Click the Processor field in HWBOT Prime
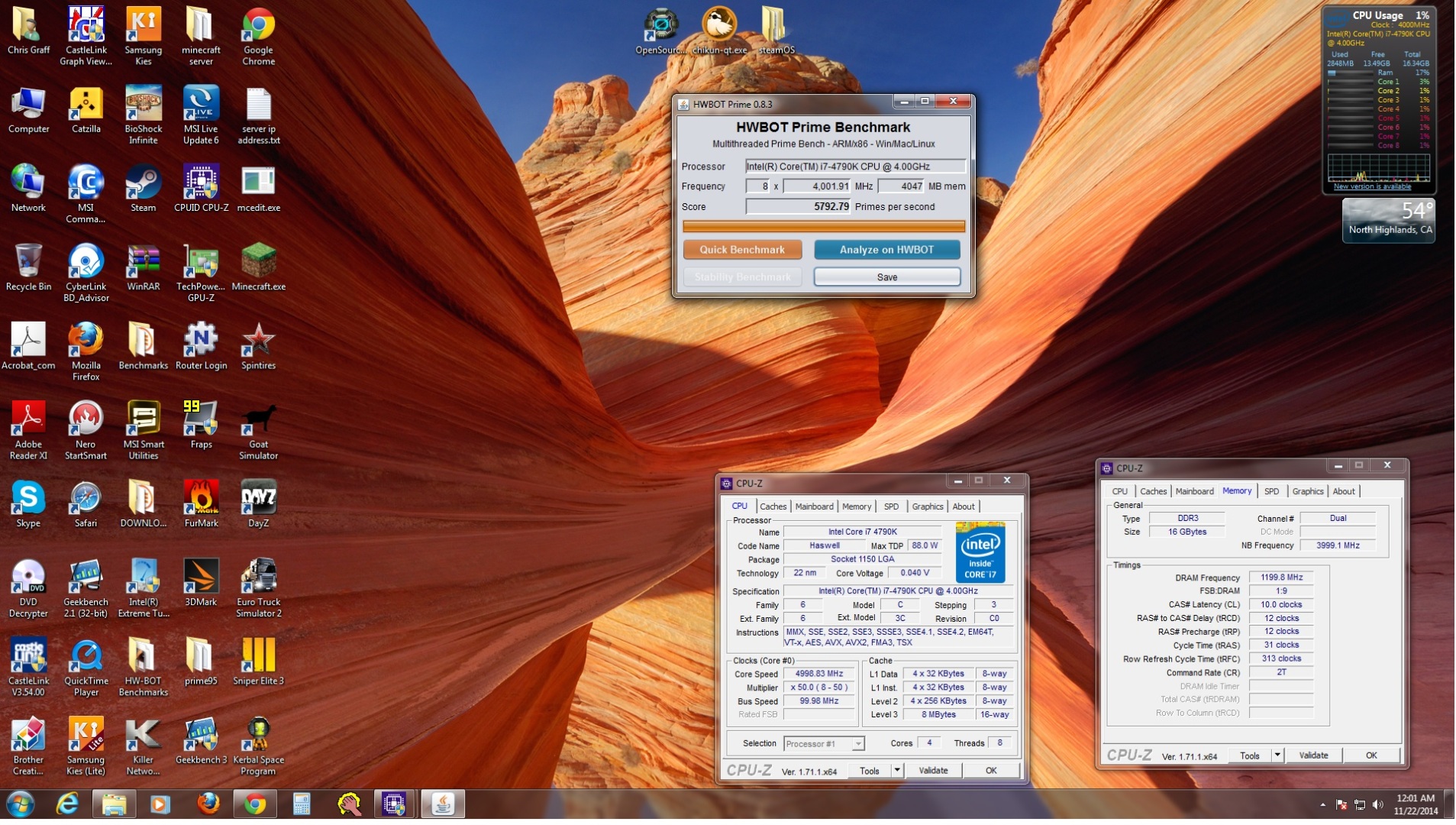1456x825 pixels. click(856, 167)
